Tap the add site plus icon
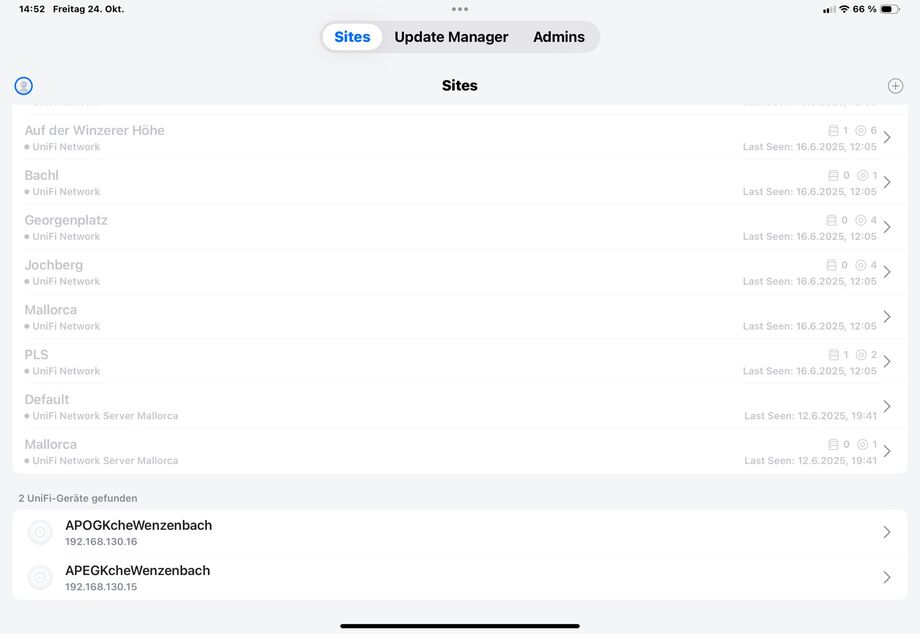This screenshot has width=920, height=634. click(x=895, y=86)
